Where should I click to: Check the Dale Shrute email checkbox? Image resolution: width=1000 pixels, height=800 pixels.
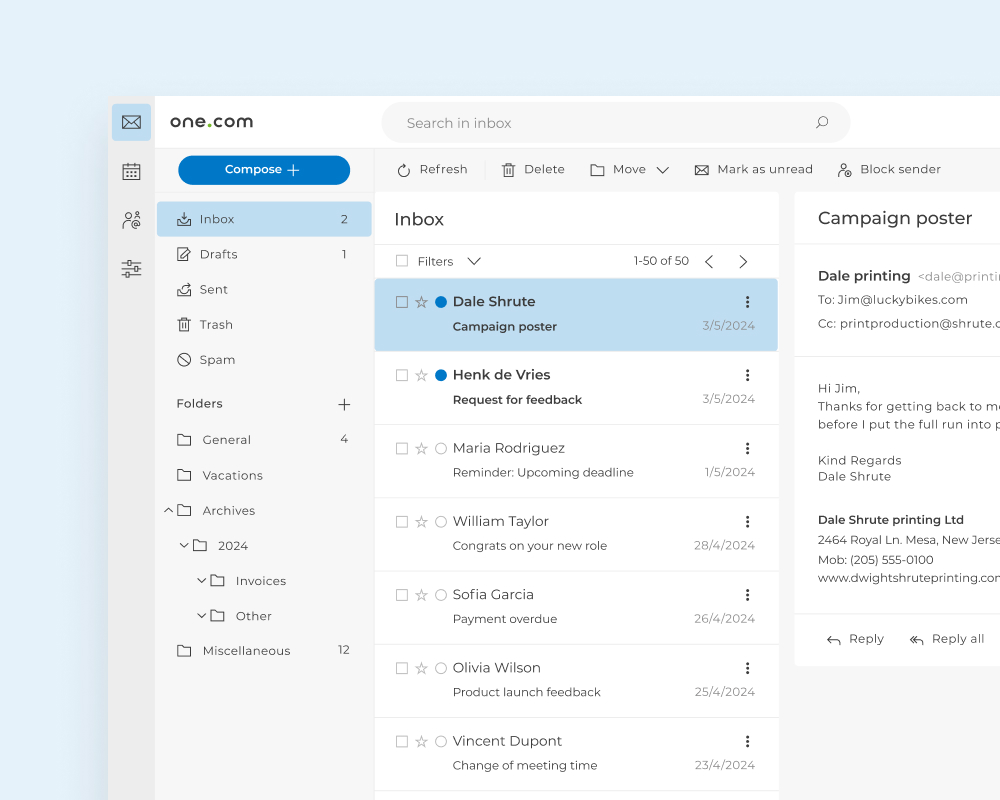tap(402, 302)
